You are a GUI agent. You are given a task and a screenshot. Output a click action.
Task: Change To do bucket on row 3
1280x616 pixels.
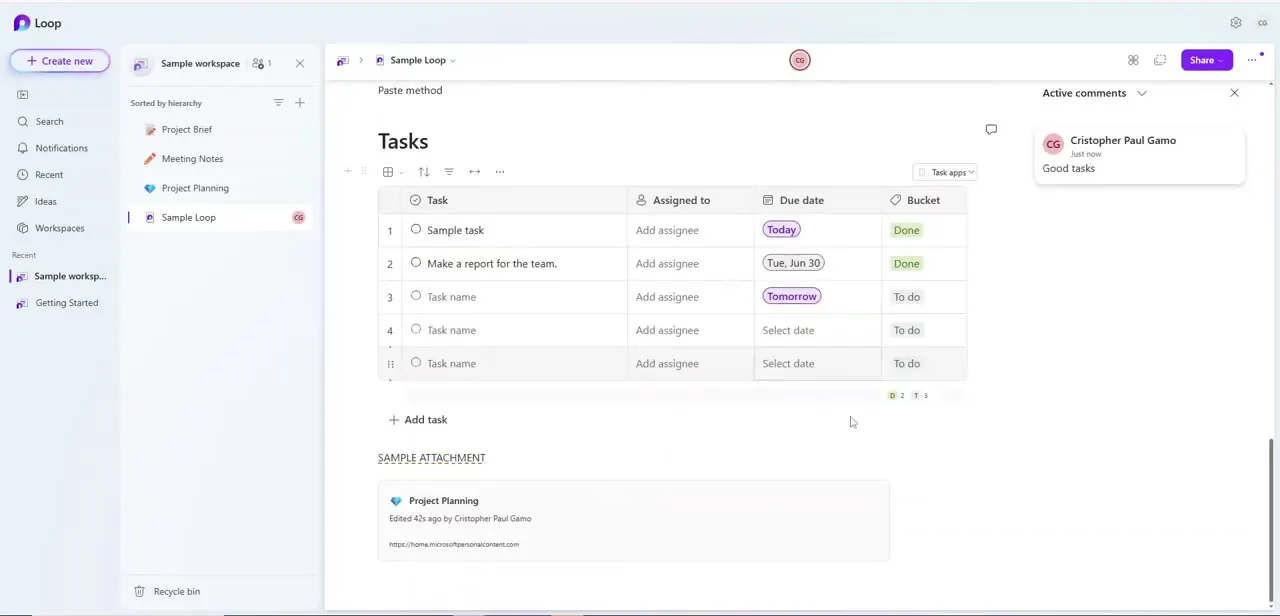coord(906,297)
